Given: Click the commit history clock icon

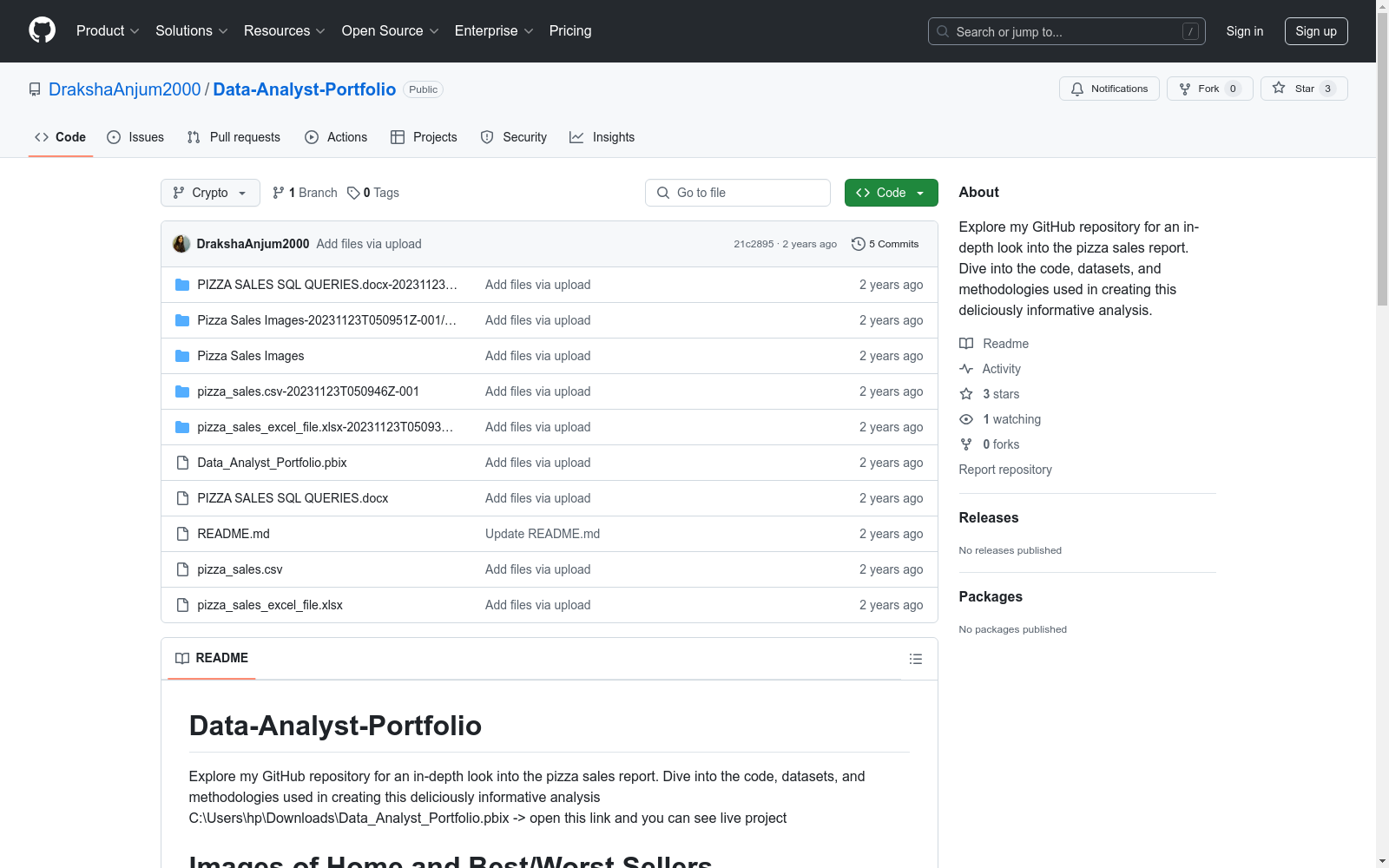Looking at the screenshot, I should (859, 244).
